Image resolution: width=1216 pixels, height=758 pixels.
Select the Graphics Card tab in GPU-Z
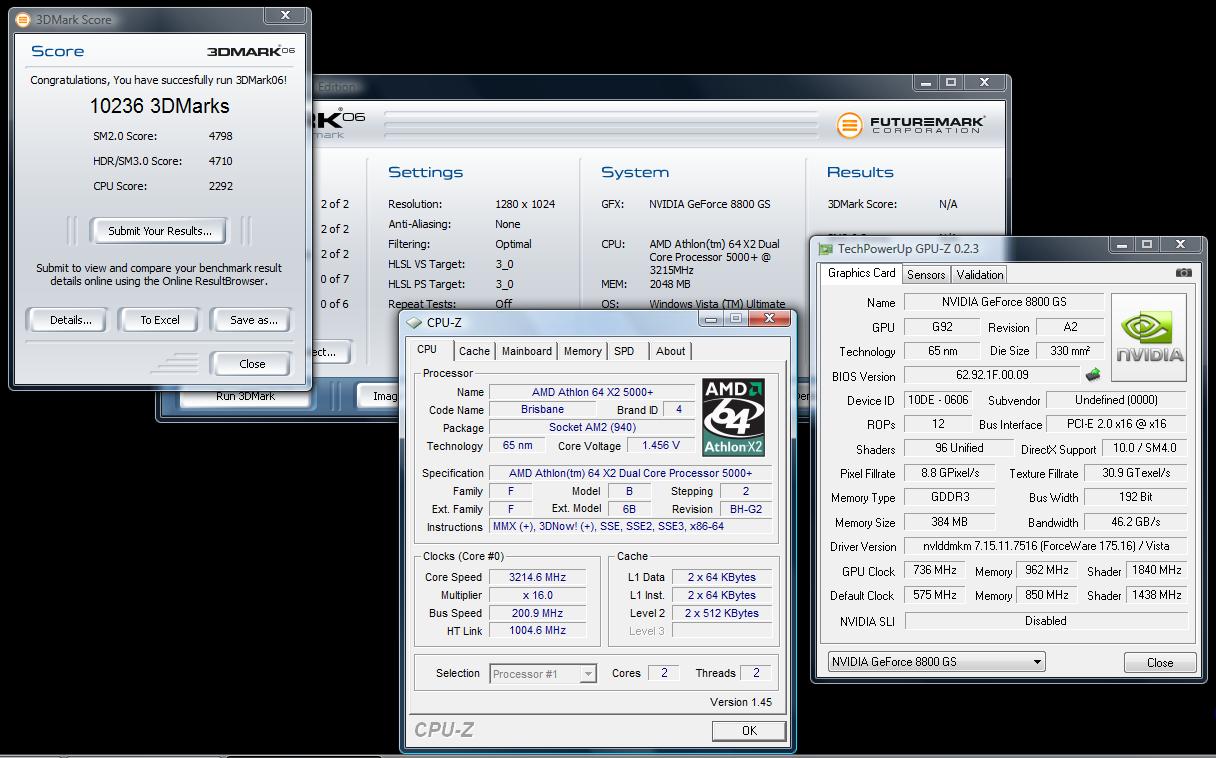click(x=862, y=273)
